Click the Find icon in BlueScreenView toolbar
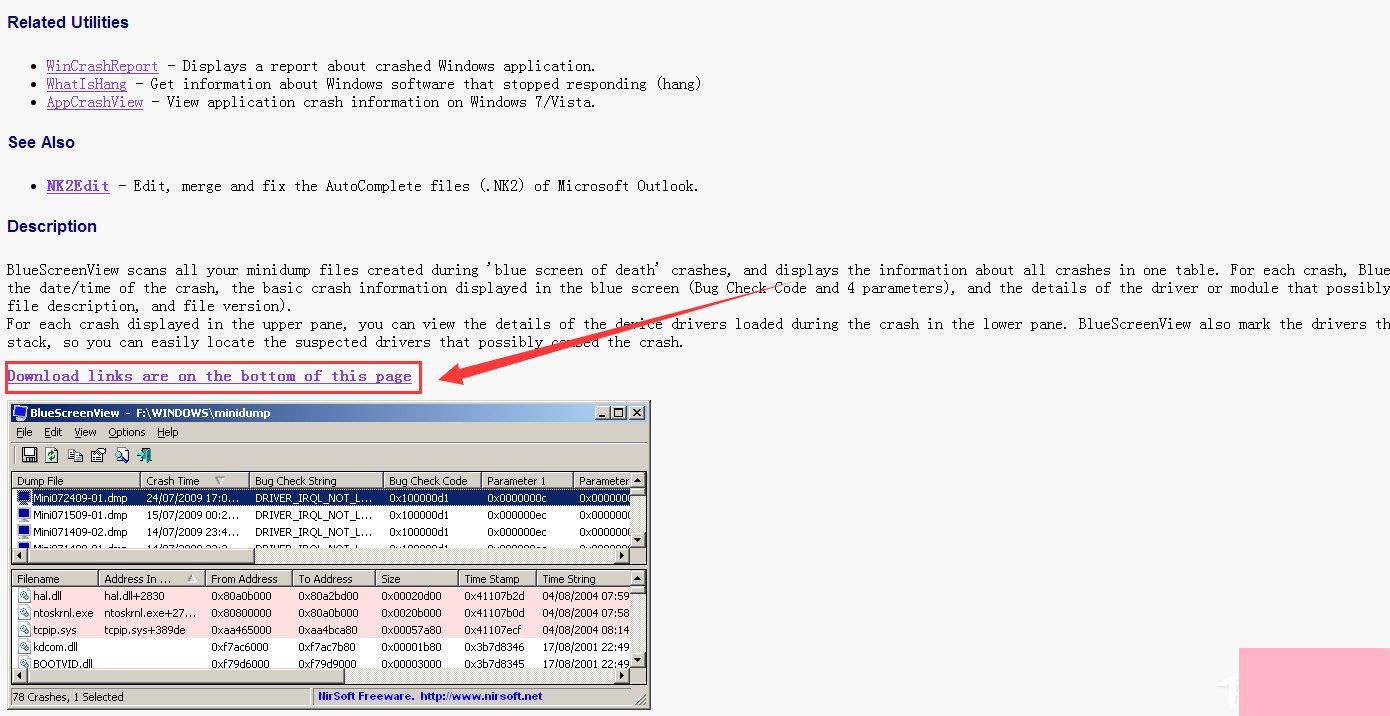Viewport: 1390px width, 716px height. coord(122,455)
